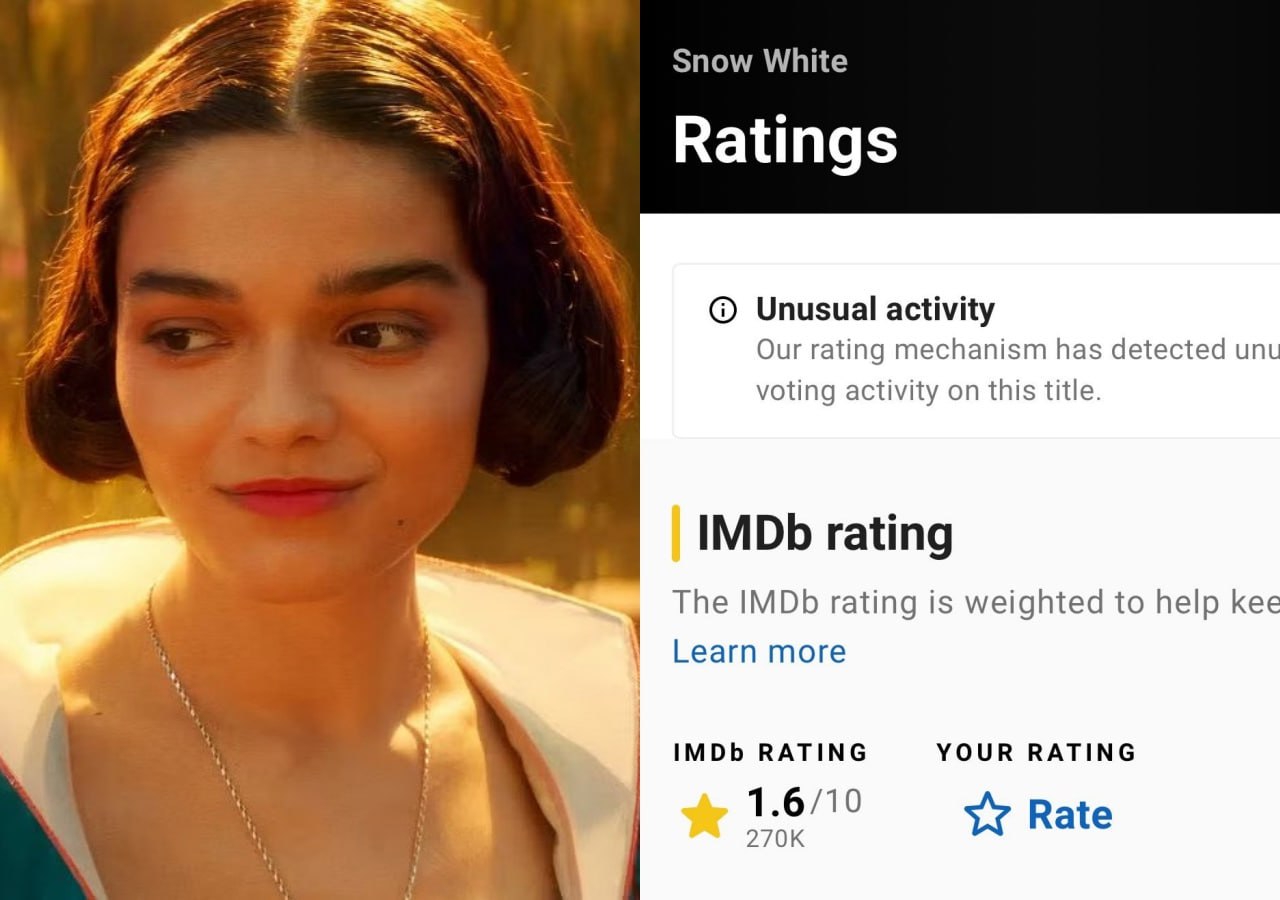Click the black header bar area
The height and width of the screenshot is (900, 1280).
(960, 106)
